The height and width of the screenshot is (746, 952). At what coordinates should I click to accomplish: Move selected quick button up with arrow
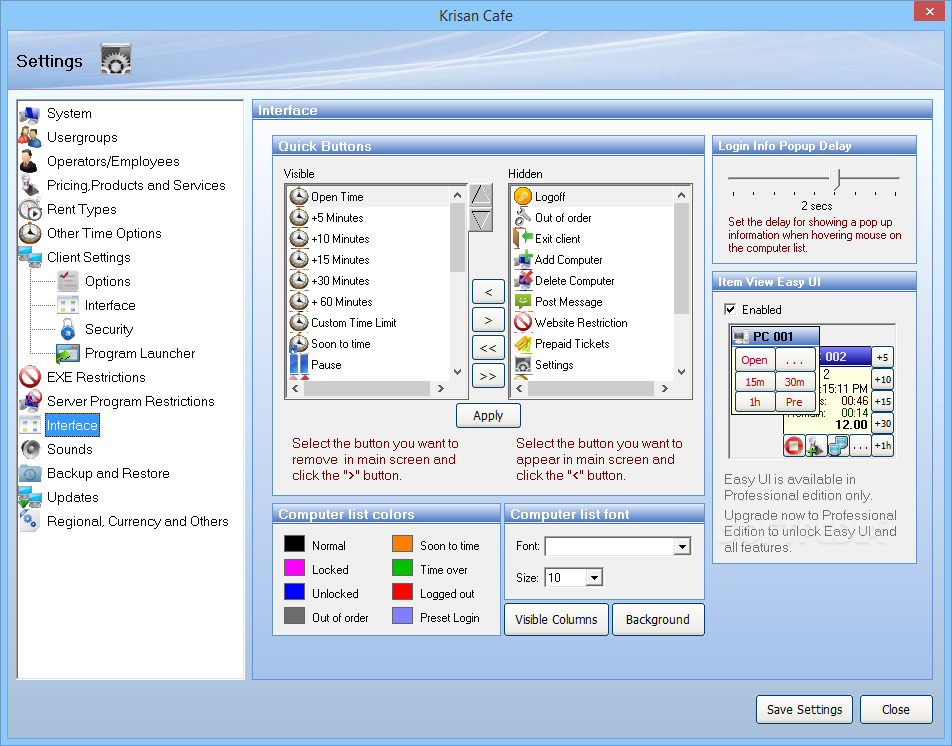click(x=481, y=195)
